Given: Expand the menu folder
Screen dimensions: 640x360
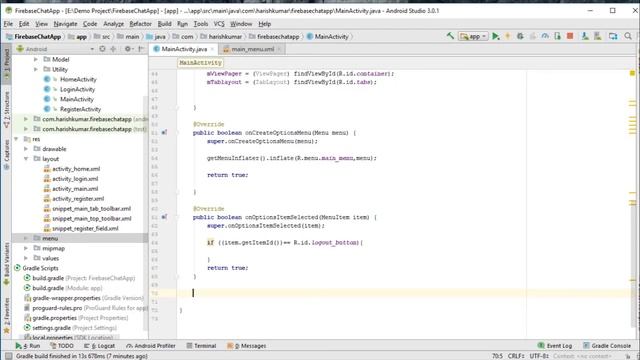Looking at the screenshot, I should [x=26, y=238].
